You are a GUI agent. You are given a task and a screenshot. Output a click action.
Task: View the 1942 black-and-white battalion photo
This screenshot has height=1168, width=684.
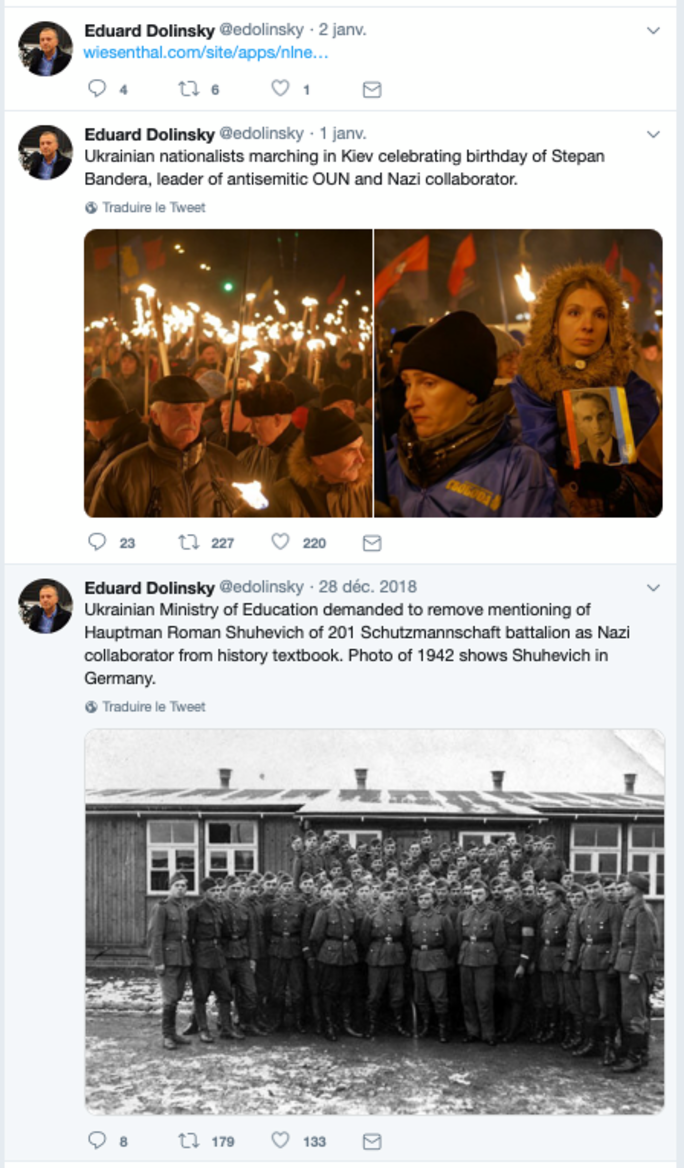pyautogui.click(x=374, y=921)
